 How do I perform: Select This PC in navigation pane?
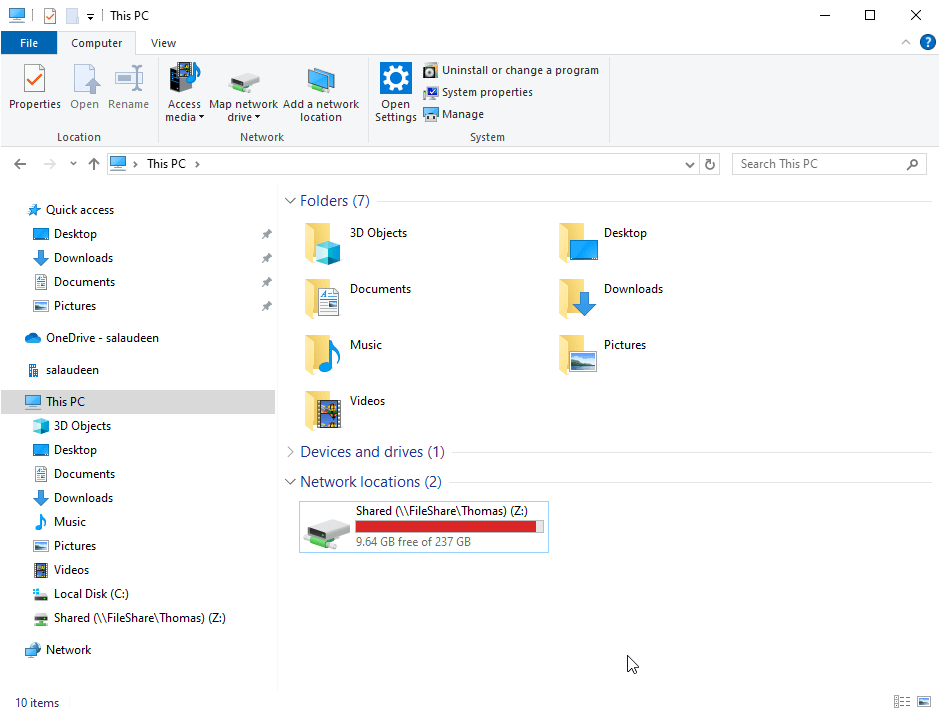point(138,402)
